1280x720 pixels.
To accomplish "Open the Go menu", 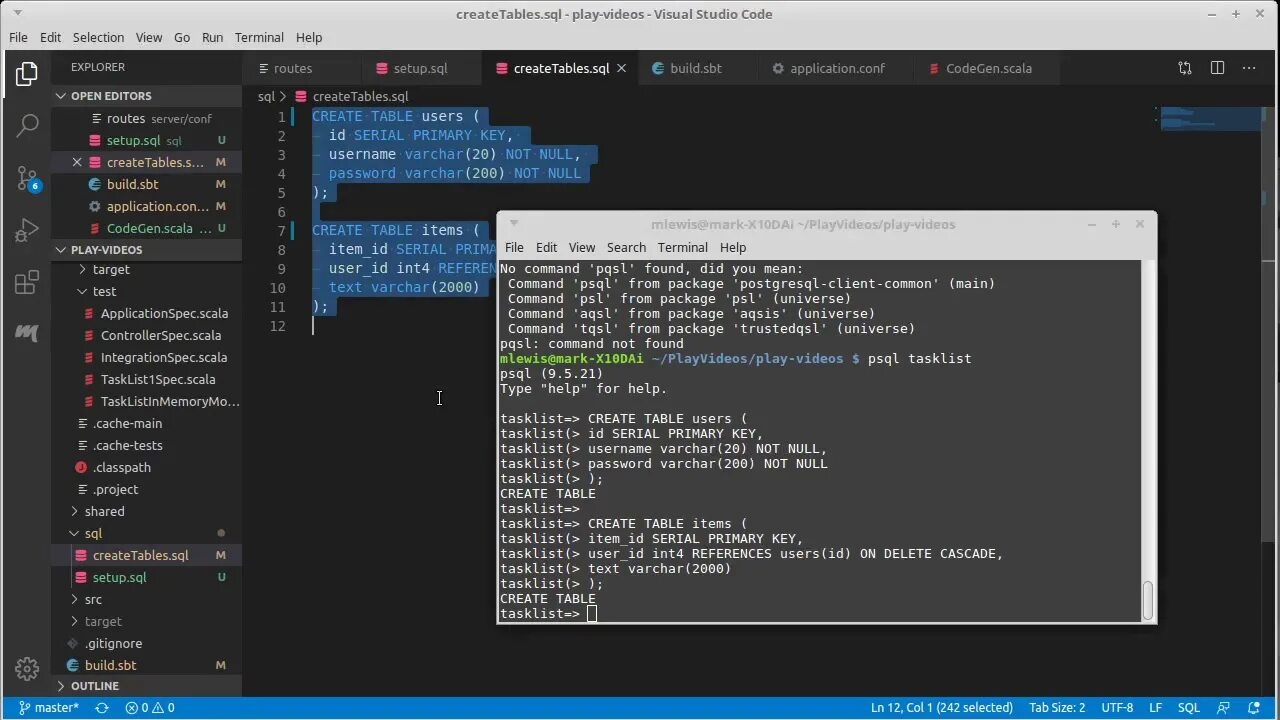I will click(182, 37).
